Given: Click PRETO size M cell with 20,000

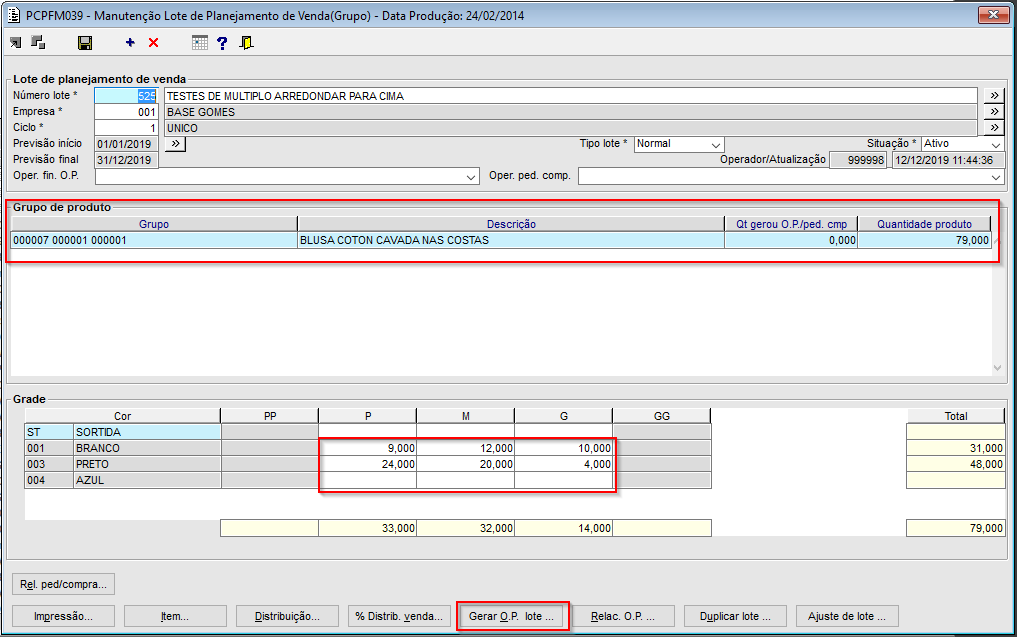Looking at the screenshot, I should (466, 464).
